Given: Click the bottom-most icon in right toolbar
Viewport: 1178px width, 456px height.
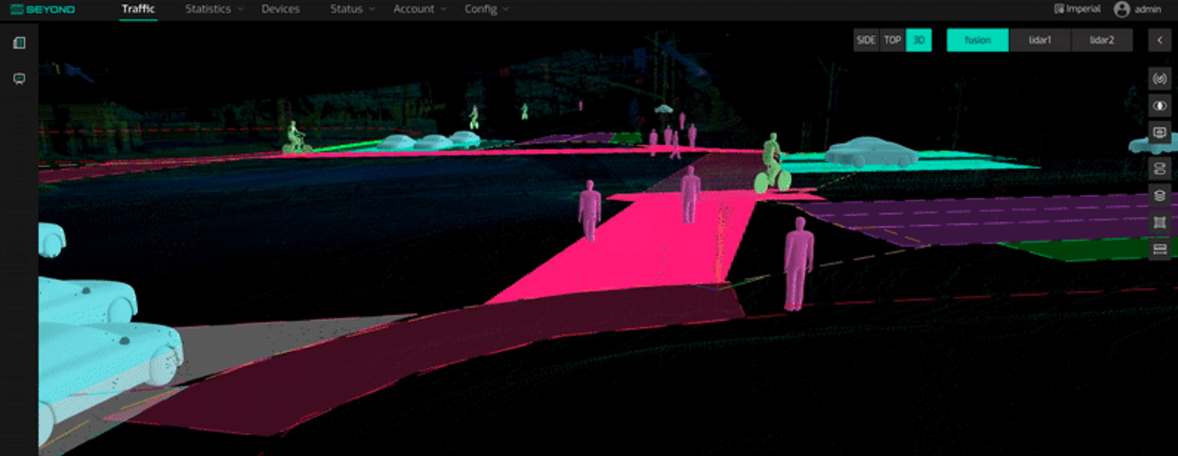Looking at the screenshot, I should click(x=1160, y=249).
